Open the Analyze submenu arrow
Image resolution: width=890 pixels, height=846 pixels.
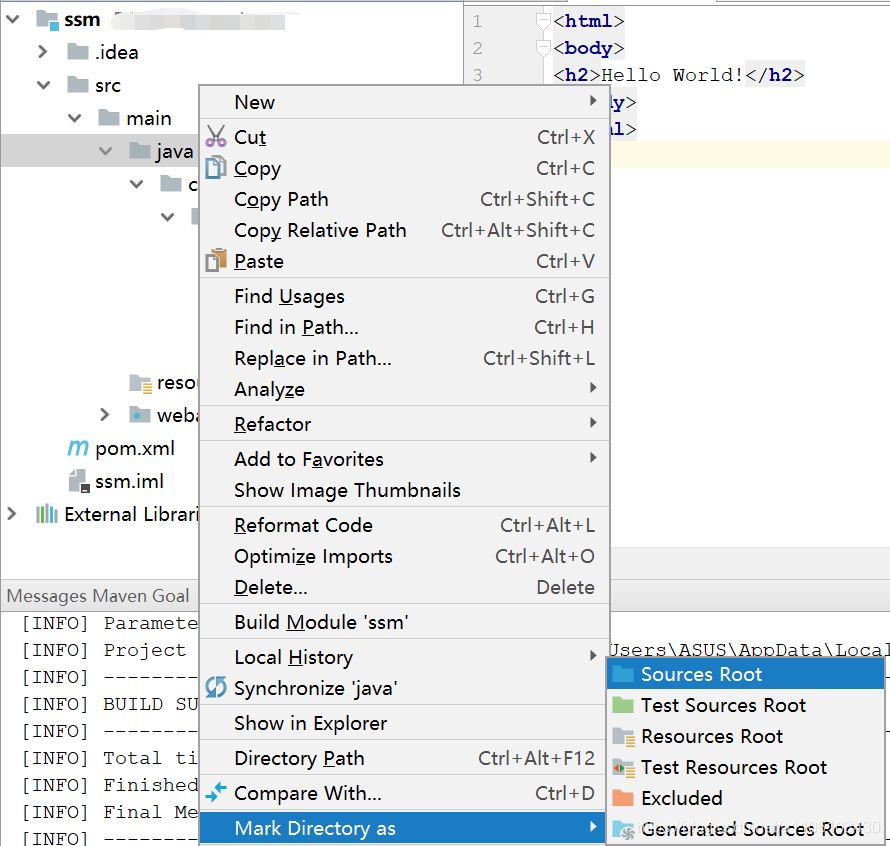593,388
